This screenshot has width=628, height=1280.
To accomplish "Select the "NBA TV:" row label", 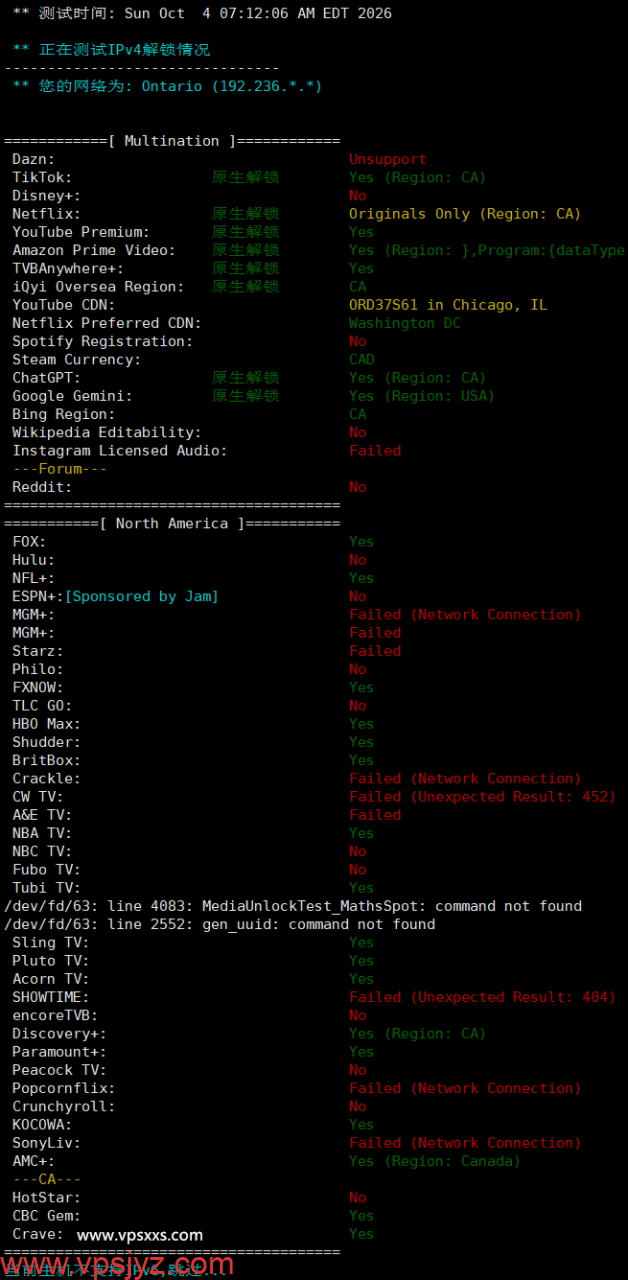I will coord(42,833).
